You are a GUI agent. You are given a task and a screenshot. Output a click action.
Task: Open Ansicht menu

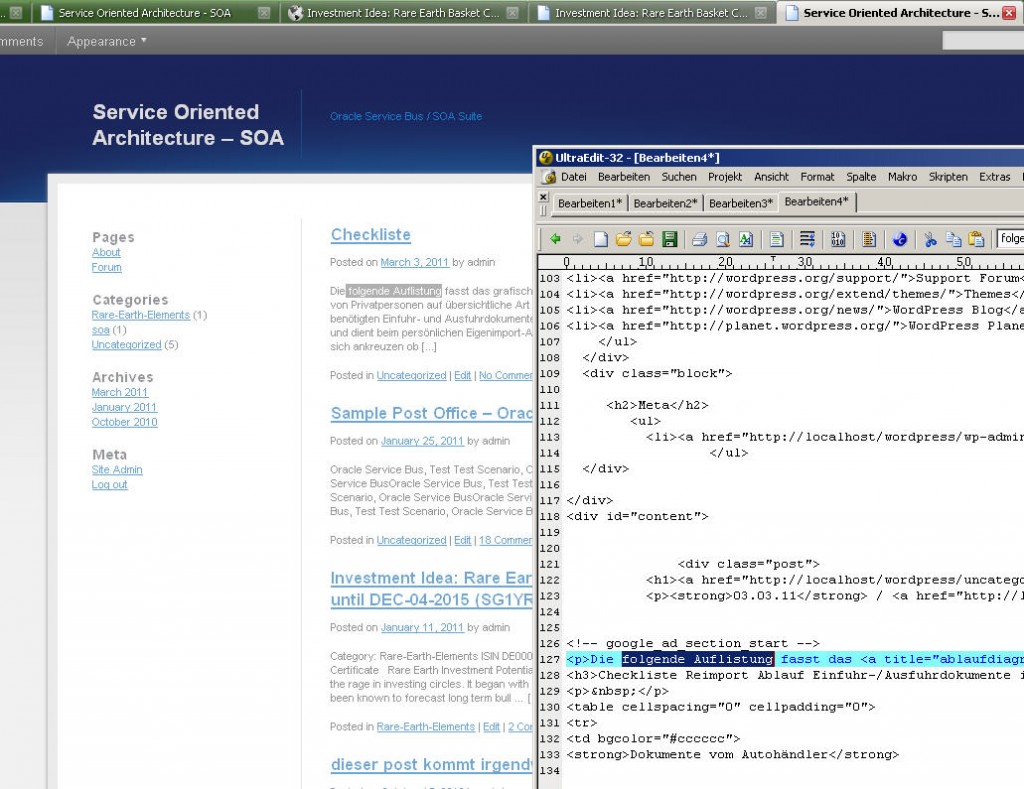point(771,177)
